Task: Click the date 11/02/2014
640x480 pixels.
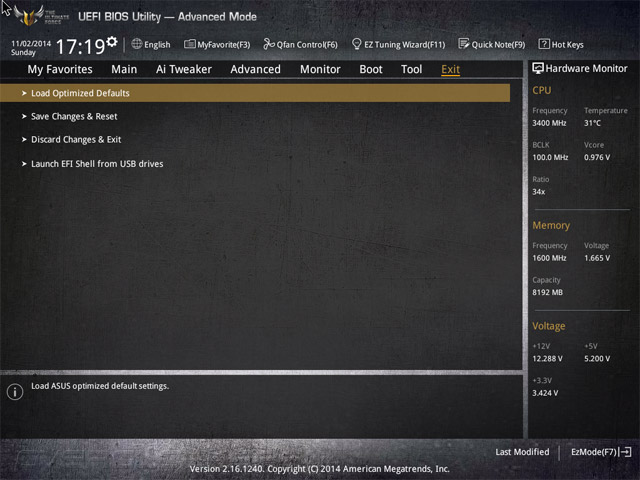Action: pos(31,43)
